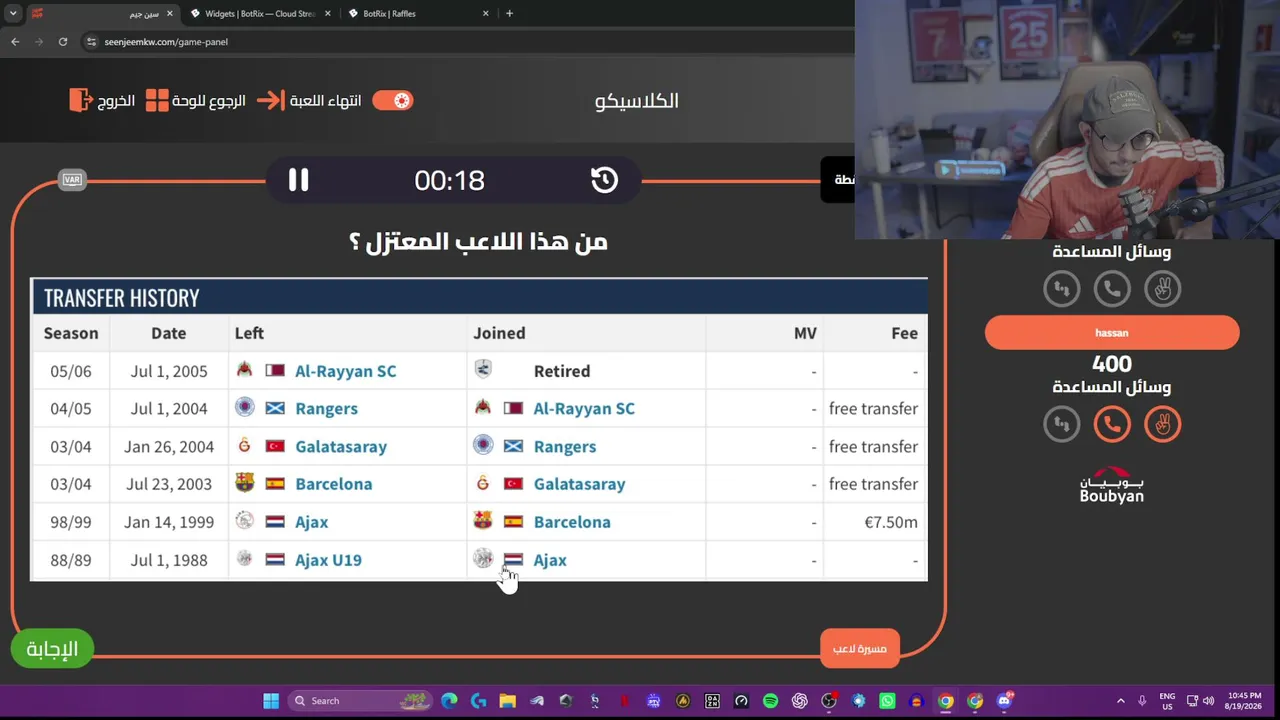Reset the timer with the restart icon
Viewport: 1280px width, 720px height.
(x=604, y=180)
